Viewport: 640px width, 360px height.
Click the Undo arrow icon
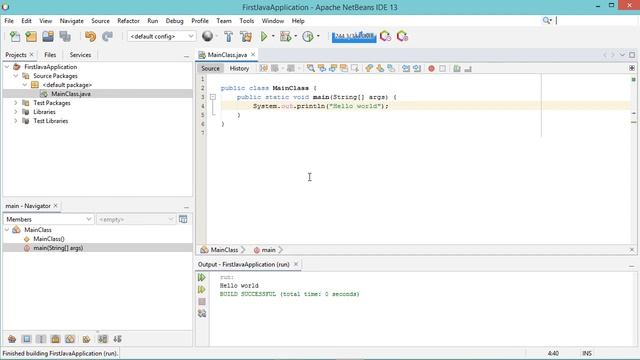point(90,36)
